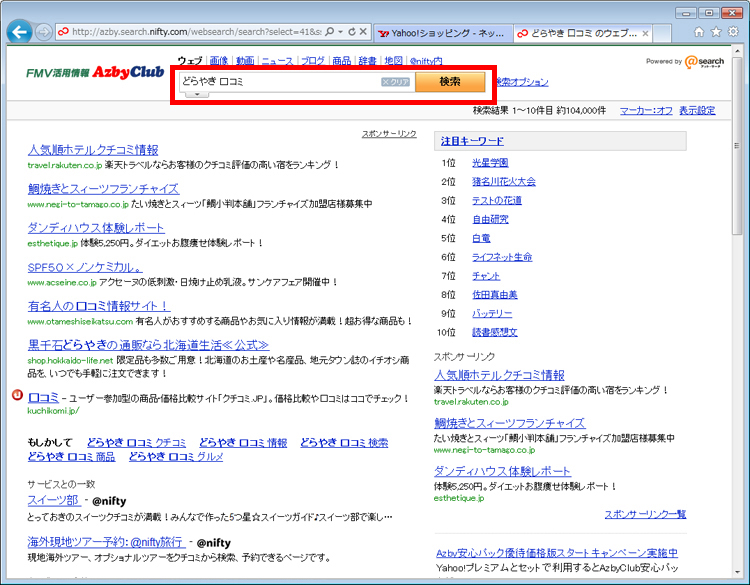Try suggestion どらやき 口コミ 情報
This screenshot has height=585, width=750.
(x=243, y=442)
